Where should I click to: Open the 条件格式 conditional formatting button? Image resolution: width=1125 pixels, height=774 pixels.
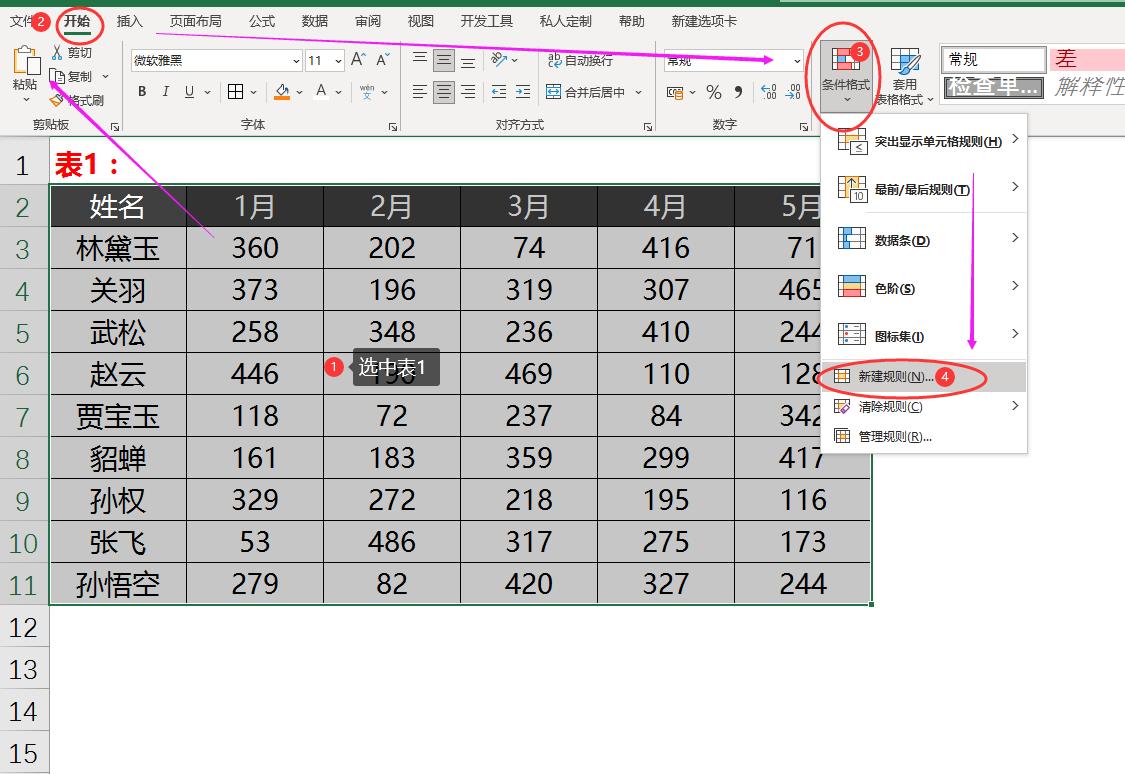click(845, 75)
